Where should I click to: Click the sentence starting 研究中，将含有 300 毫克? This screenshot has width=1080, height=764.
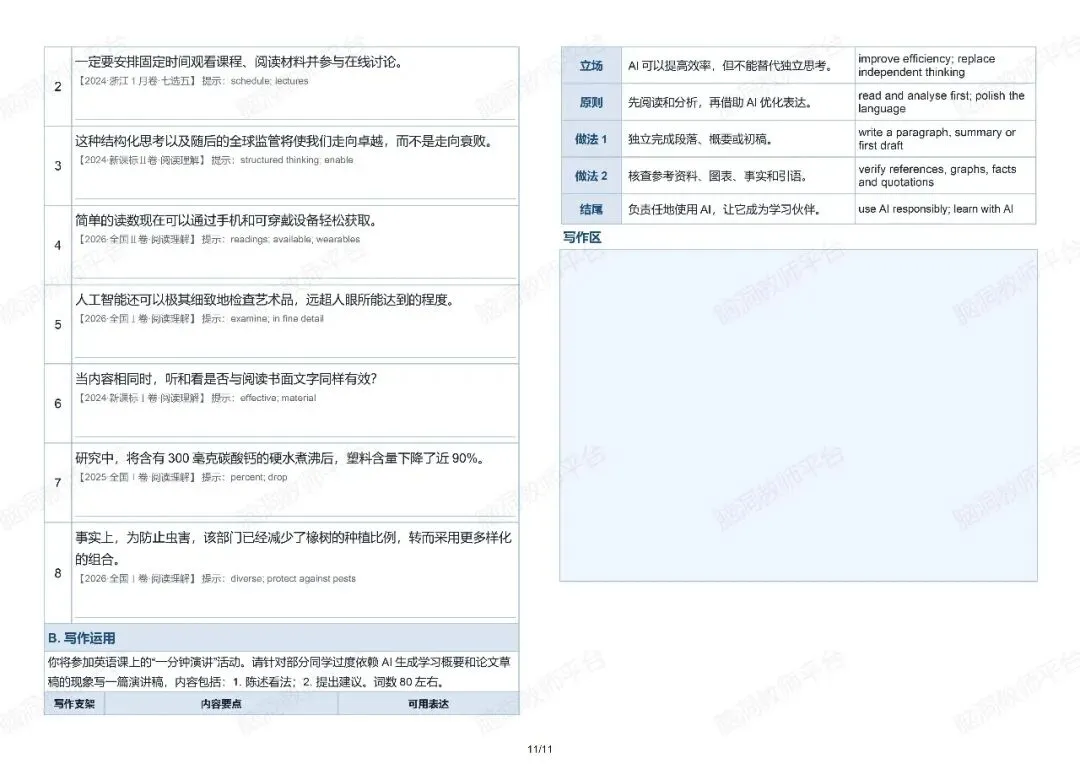click(x=280, y=458)
